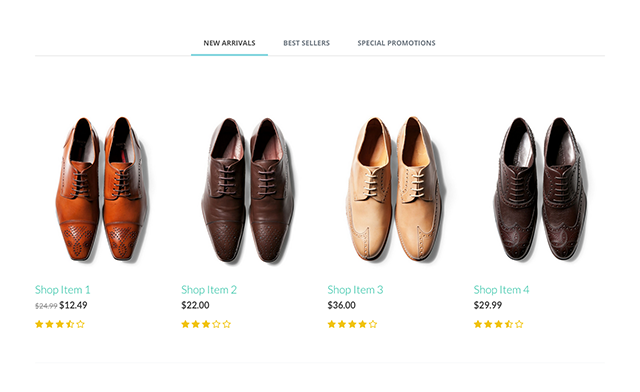Click the first star under Shop Item 4
The height and width of the screenshot is (392, 640).
pos(478,324)
